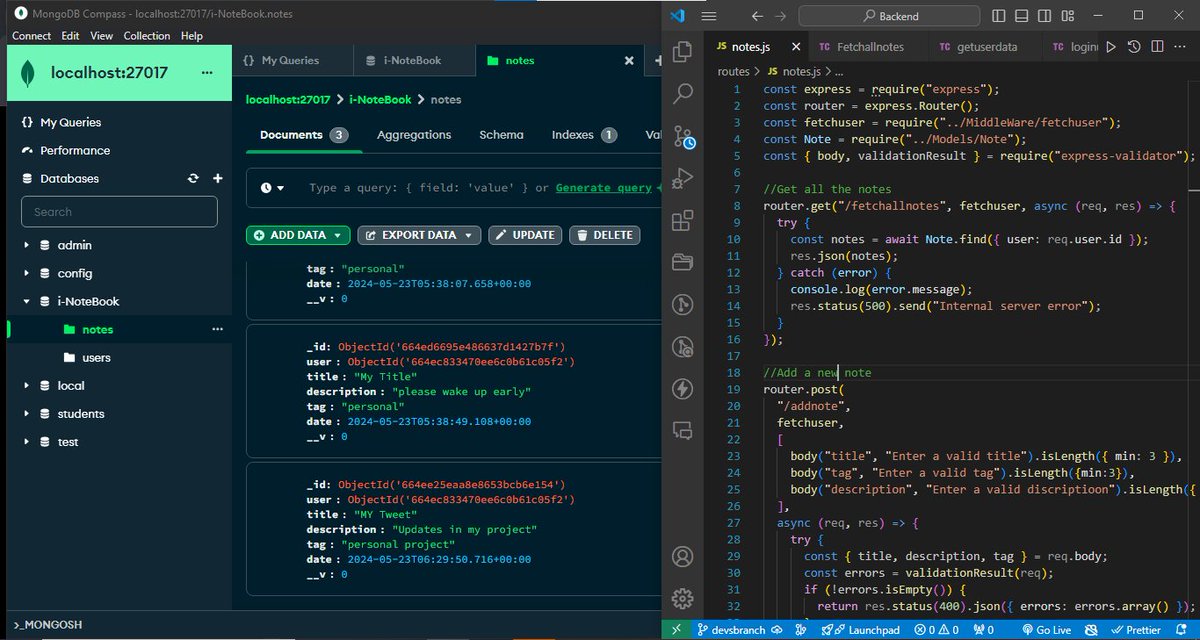The height and width of the screenshot is (640, 1200).
Task: Open the EXPORT DATA dropdown
Action: click(419, 235)
